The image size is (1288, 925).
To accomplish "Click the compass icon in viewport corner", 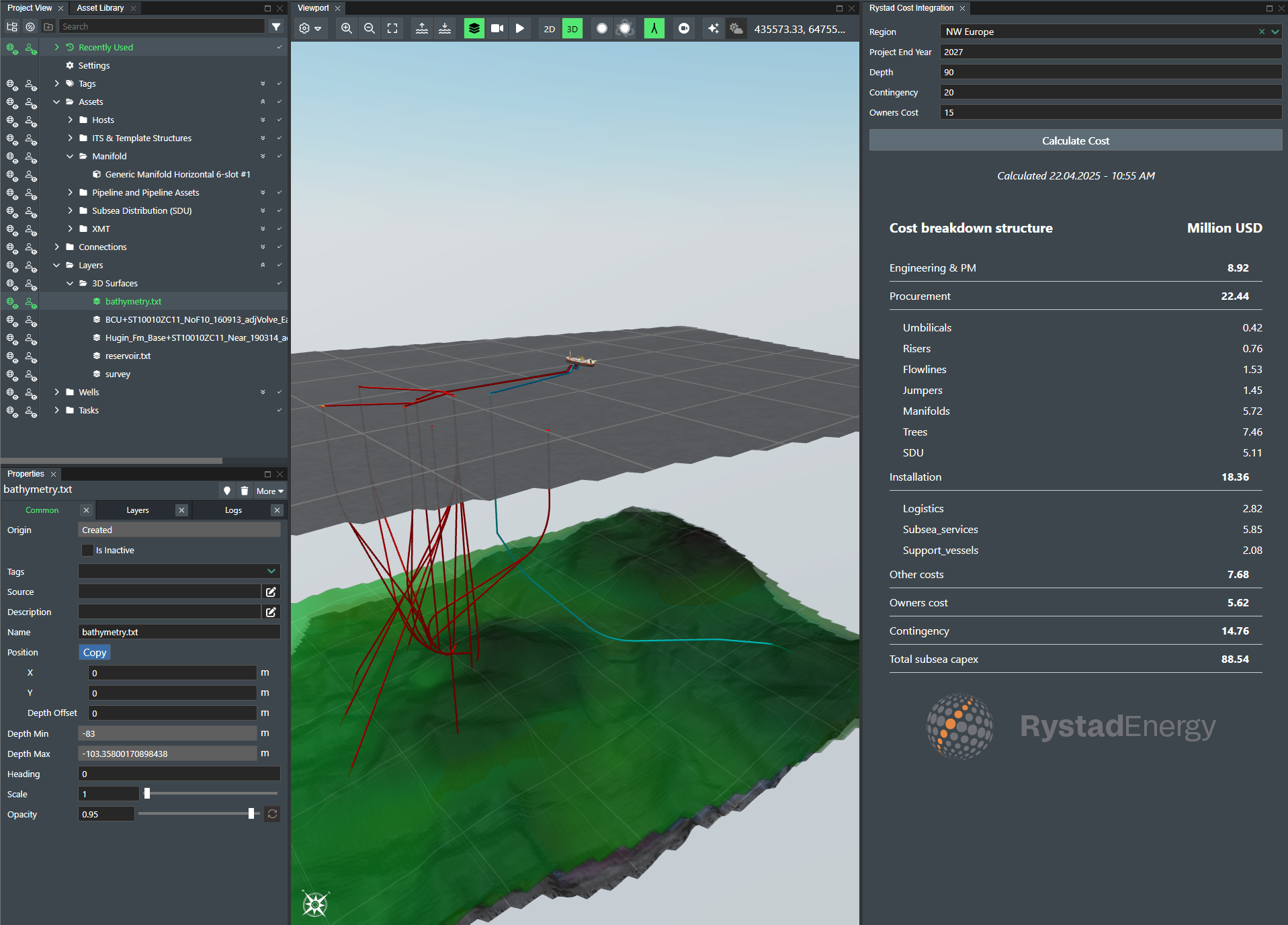I will click(x=315, y=904).
